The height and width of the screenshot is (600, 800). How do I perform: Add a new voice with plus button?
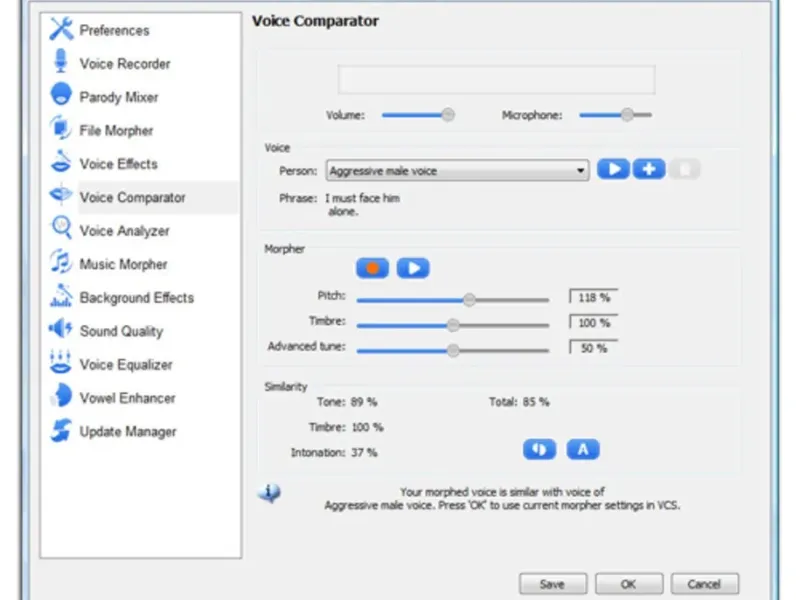pos(649,169)
